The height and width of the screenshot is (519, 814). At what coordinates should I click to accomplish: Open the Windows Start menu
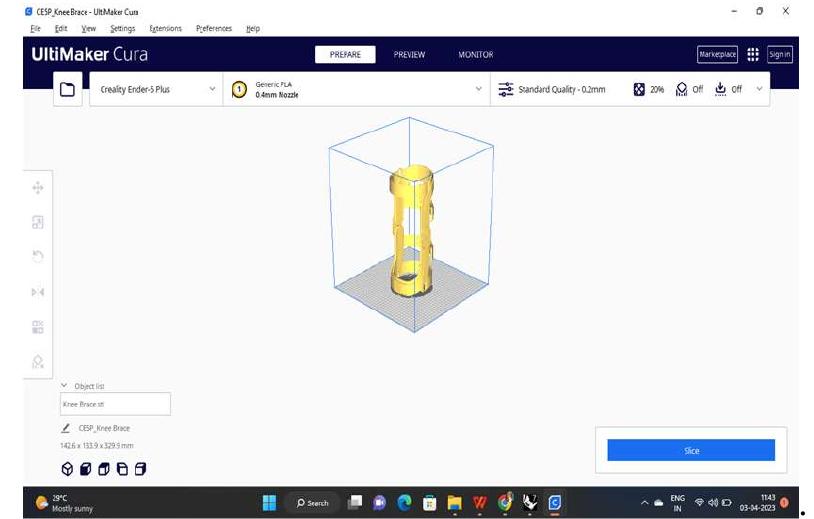(x=269, y=502)
